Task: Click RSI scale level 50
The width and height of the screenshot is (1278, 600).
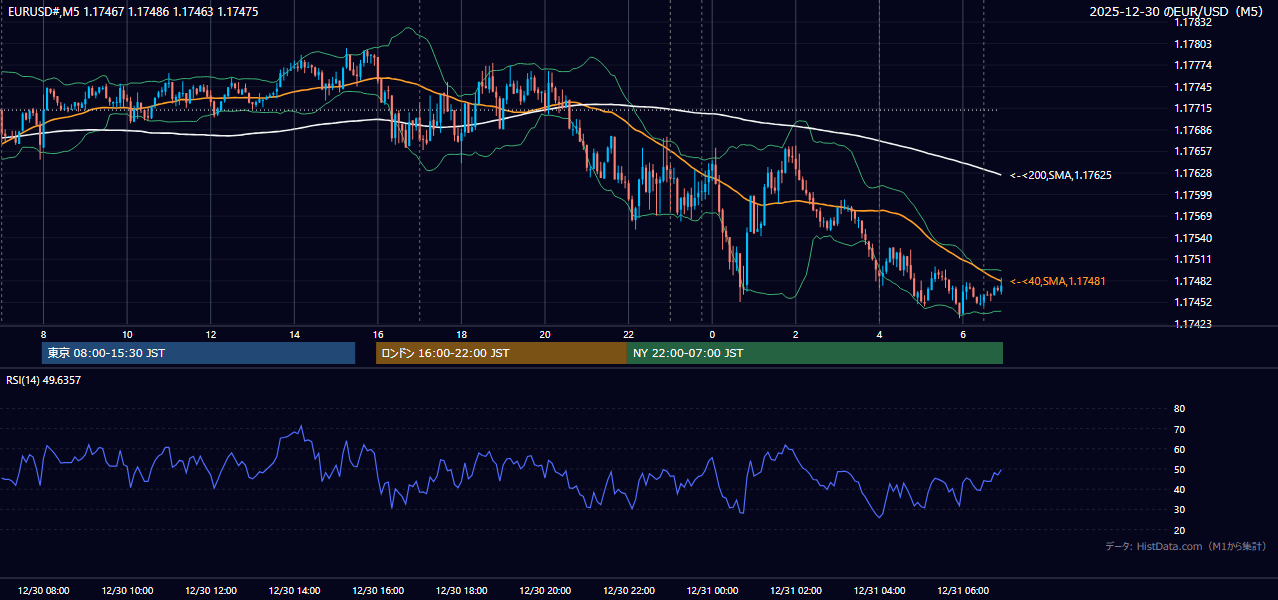Action: (1179, 469)
